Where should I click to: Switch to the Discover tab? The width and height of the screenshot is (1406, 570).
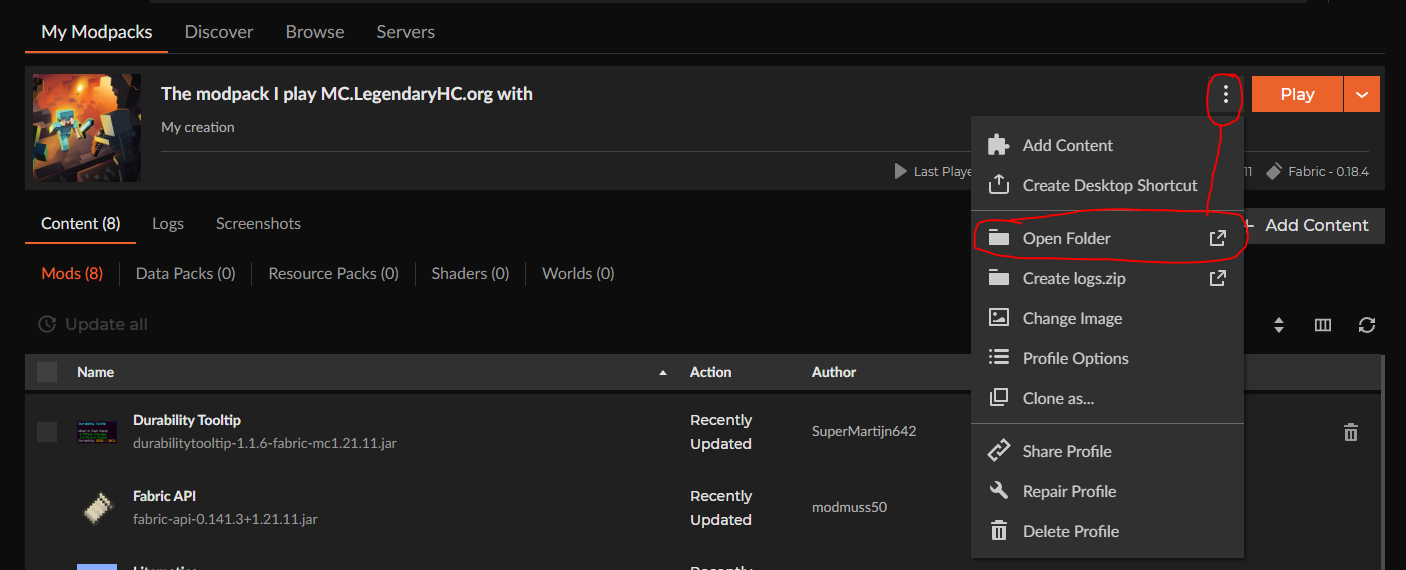coord(219,32)
